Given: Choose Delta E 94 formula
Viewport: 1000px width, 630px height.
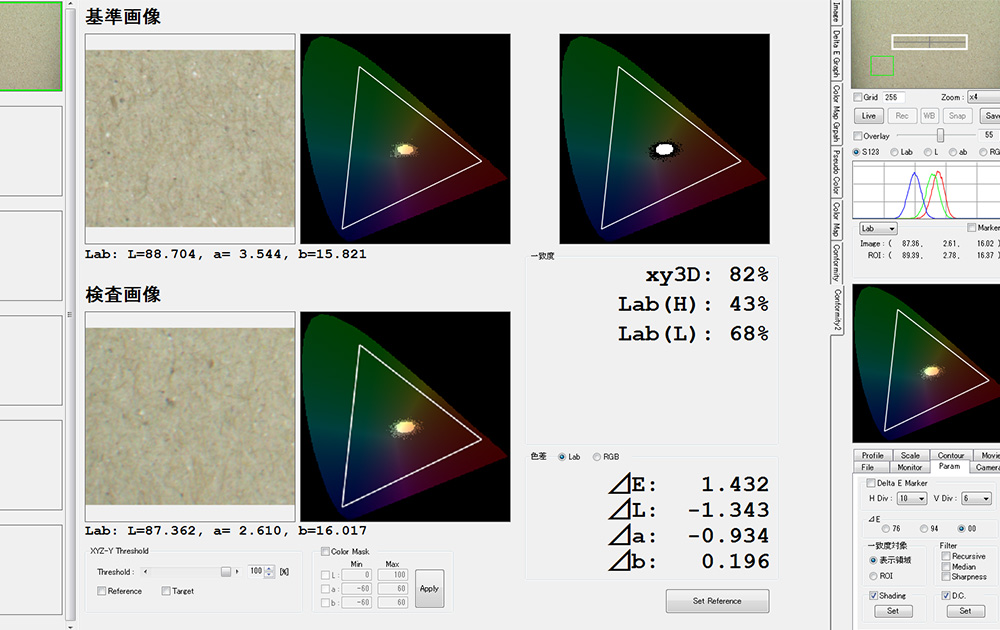Looking at the screenshot, I should pos(924,529).
